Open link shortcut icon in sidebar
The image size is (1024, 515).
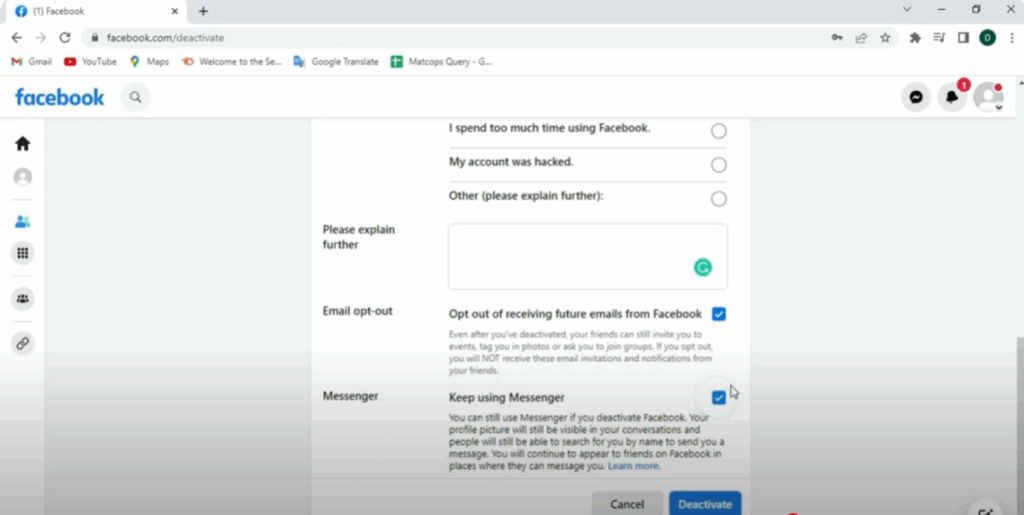(23, 343)
